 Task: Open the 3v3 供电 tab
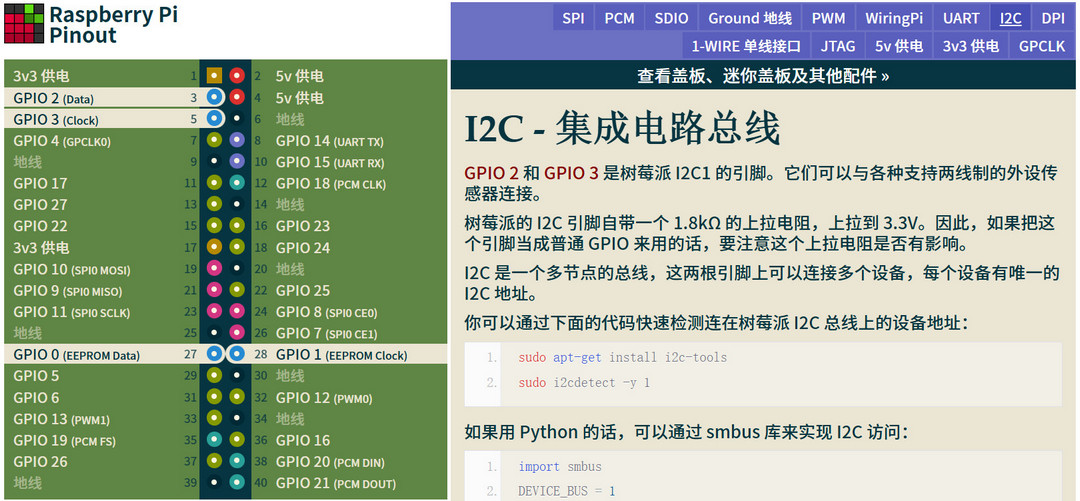(x=970, y=46)
